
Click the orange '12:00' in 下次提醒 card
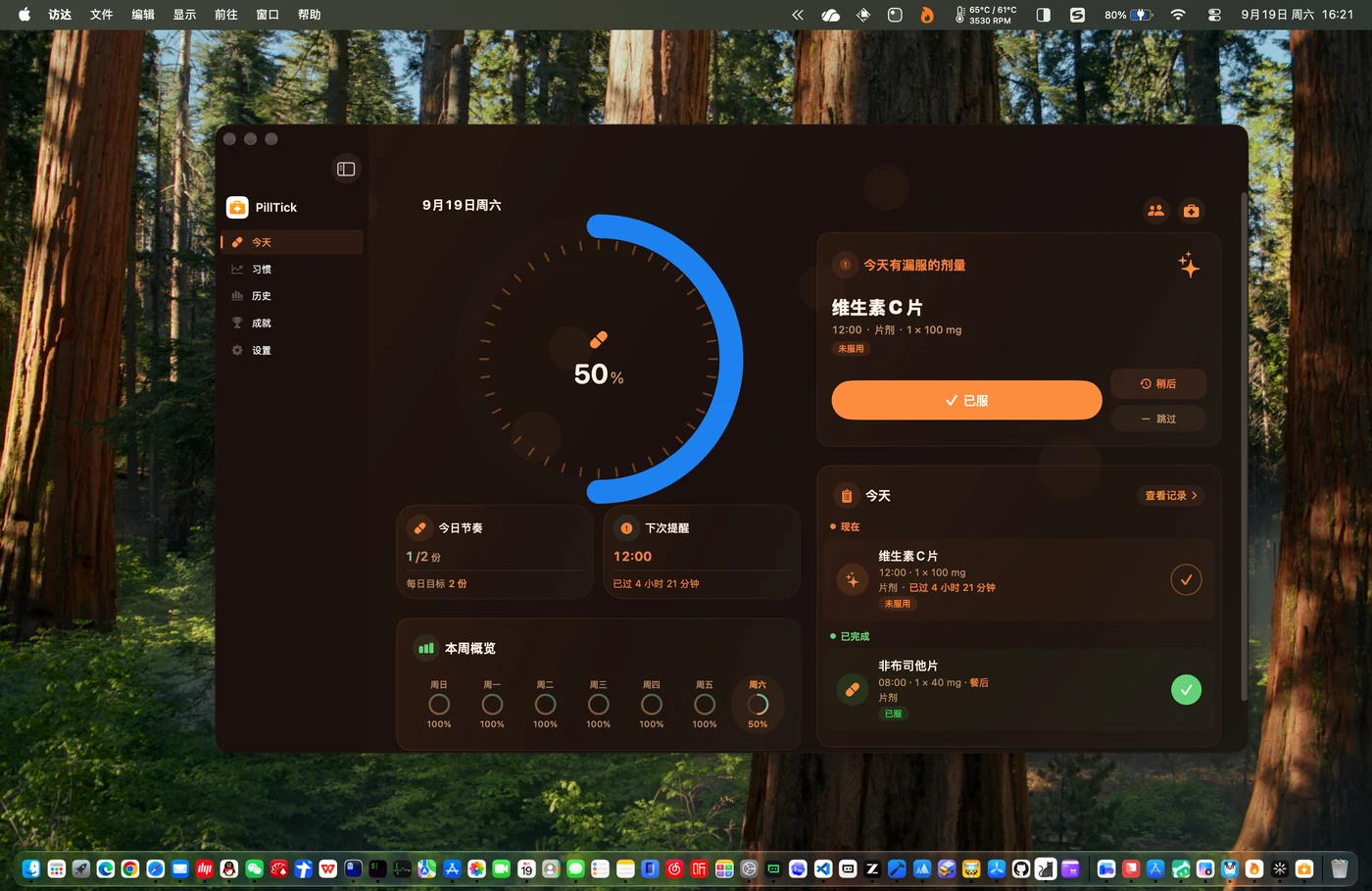[632, 557]
